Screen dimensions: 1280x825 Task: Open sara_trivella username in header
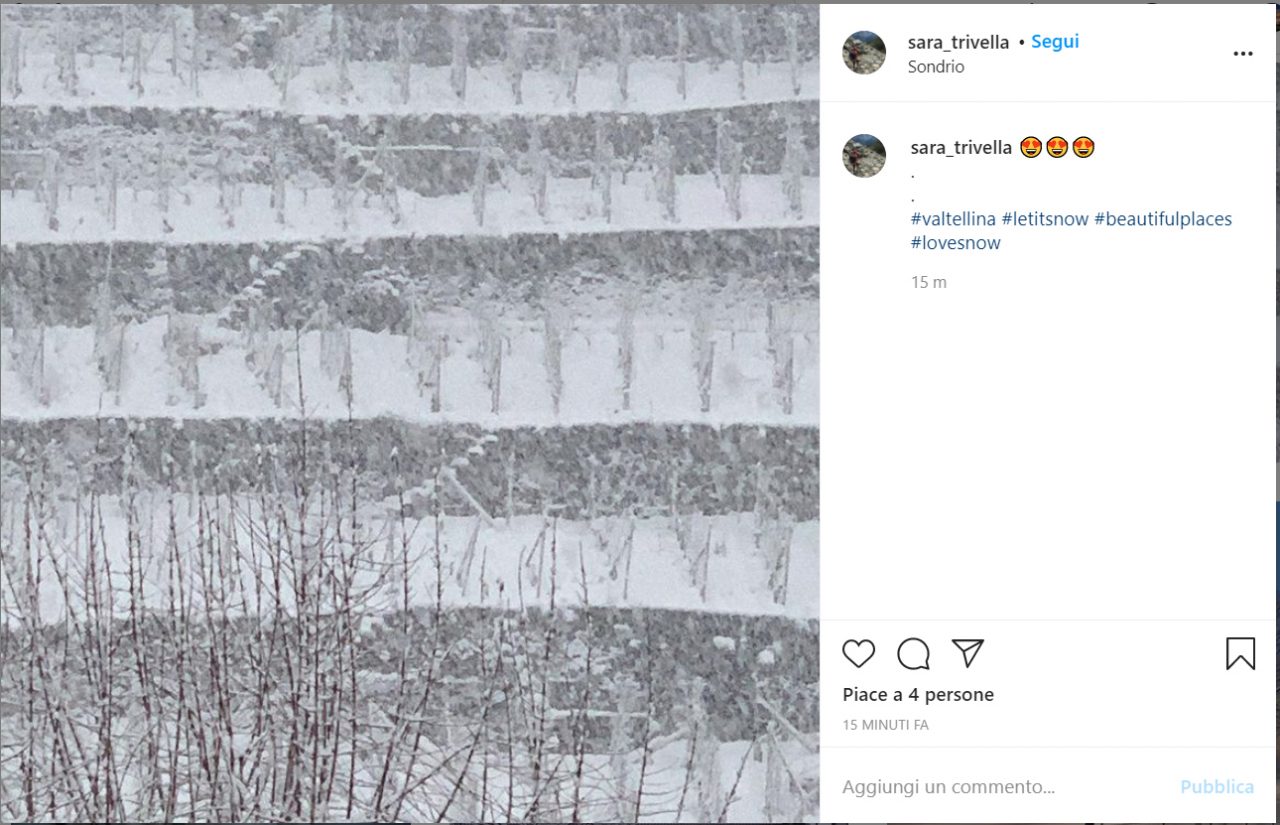958,42
